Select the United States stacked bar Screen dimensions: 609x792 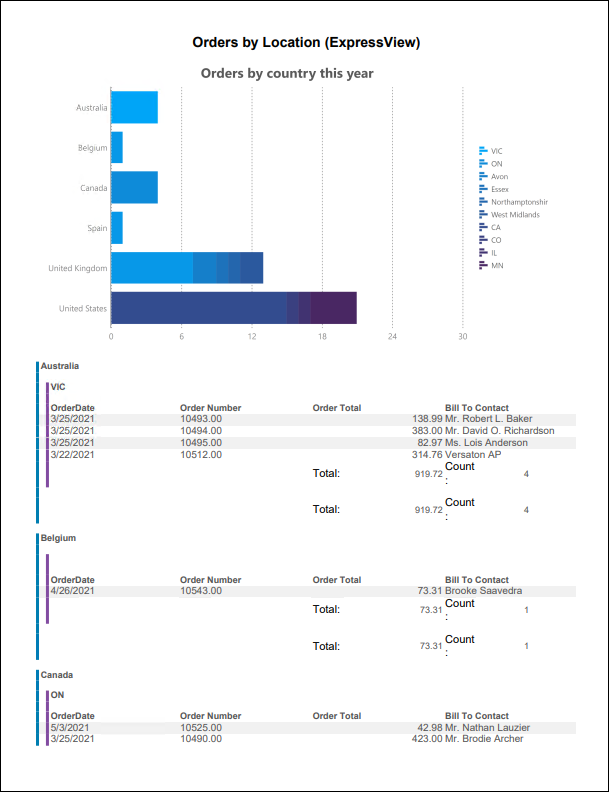234,308
